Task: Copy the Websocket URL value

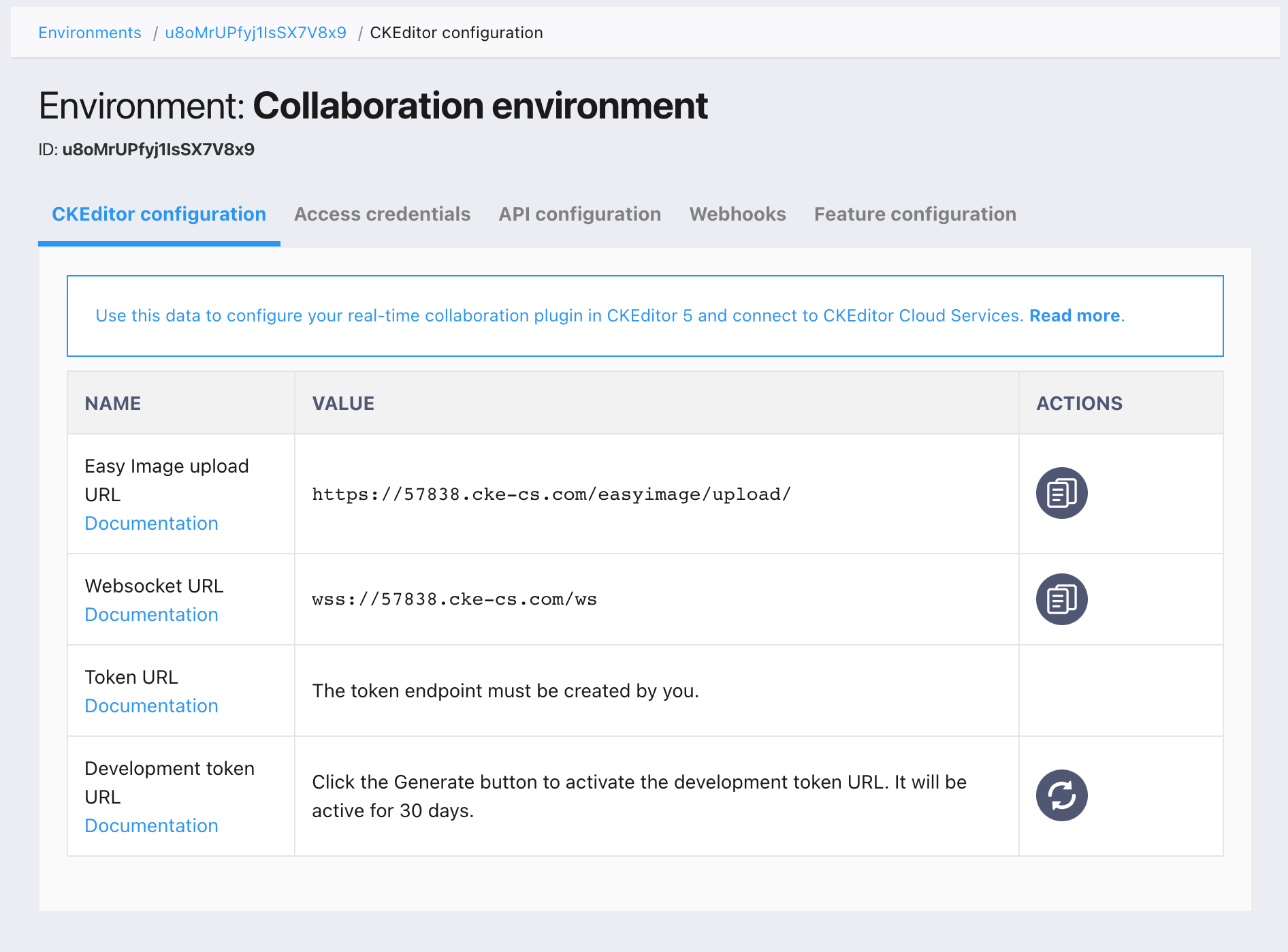Action: [1061, 599]
